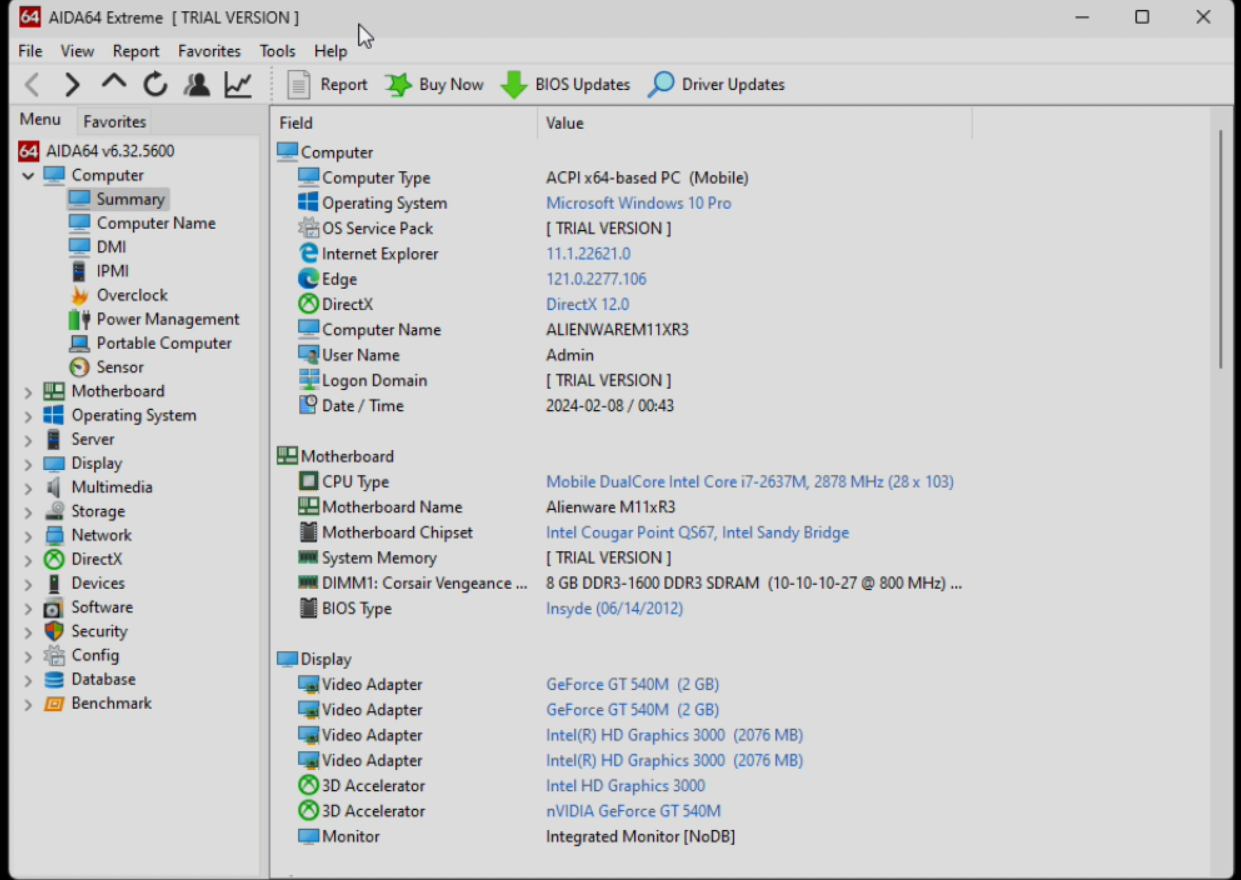Select the Summary tree item
The height and width of the screenshot is (880, 1241).
117,199
